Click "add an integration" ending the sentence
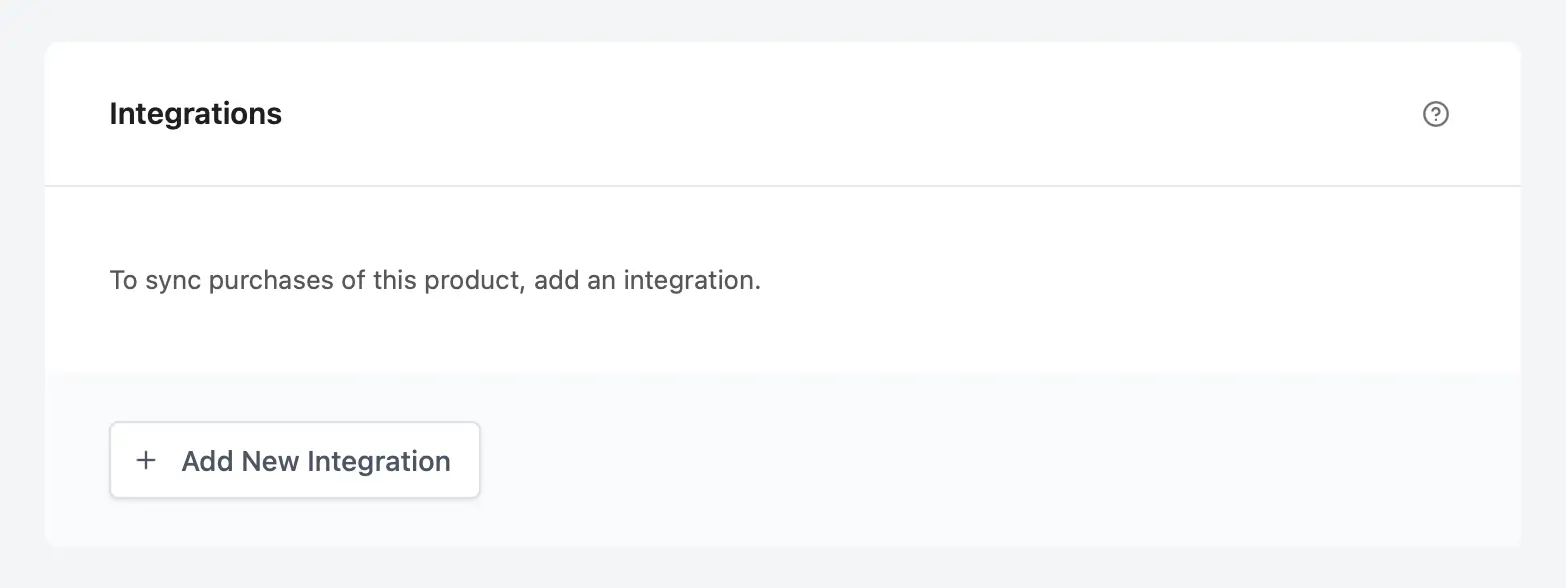1566x588 pixels. [648, 280]
